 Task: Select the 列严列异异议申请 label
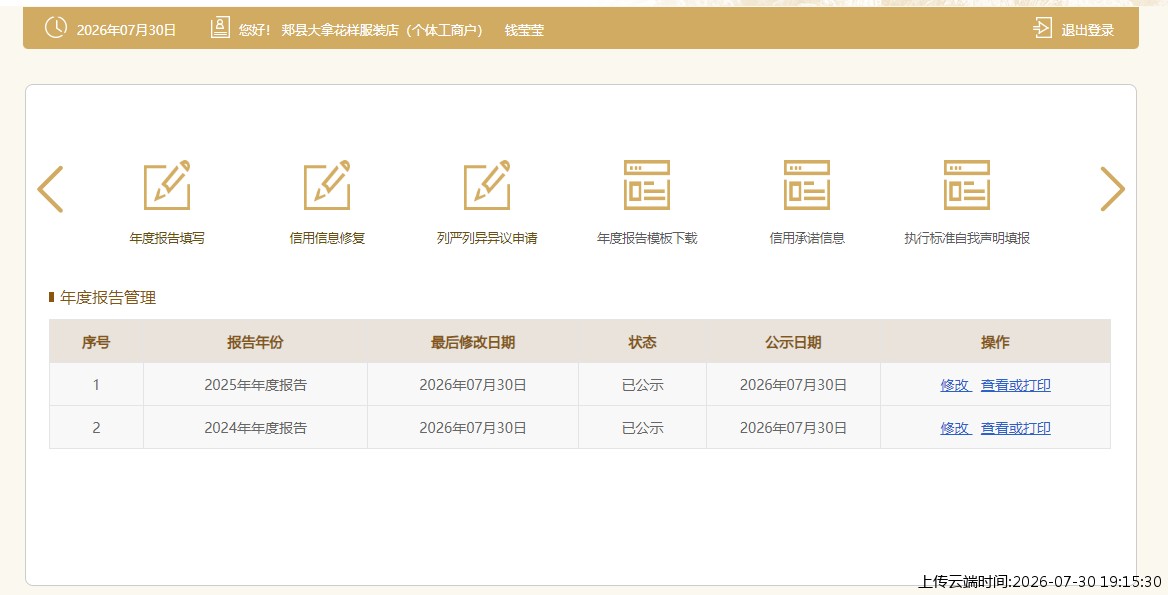point(487,238)
